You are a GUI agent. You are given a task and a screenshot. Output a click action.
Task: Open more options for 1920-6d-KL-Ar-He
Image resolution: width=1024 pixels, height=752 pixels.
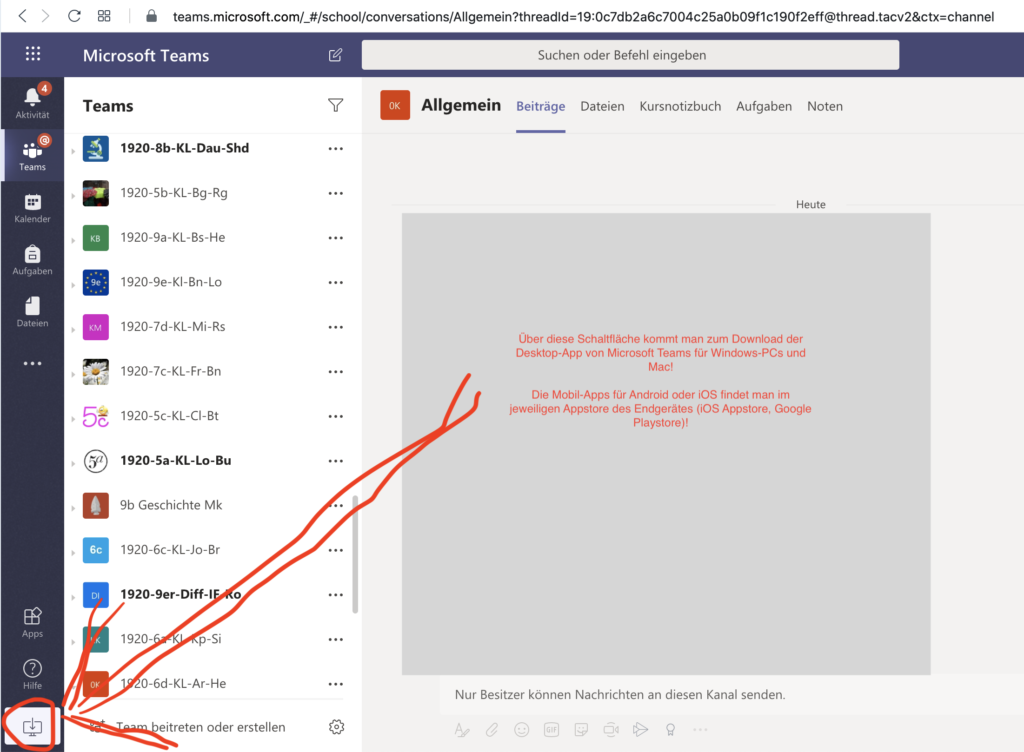(x=336, y=684)
